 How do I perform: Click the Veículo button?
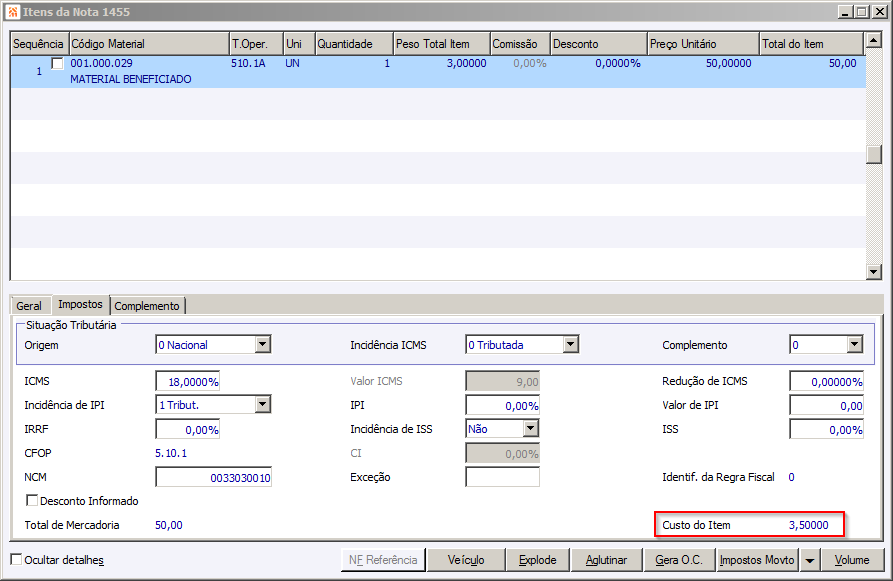(x=466, y=560)
